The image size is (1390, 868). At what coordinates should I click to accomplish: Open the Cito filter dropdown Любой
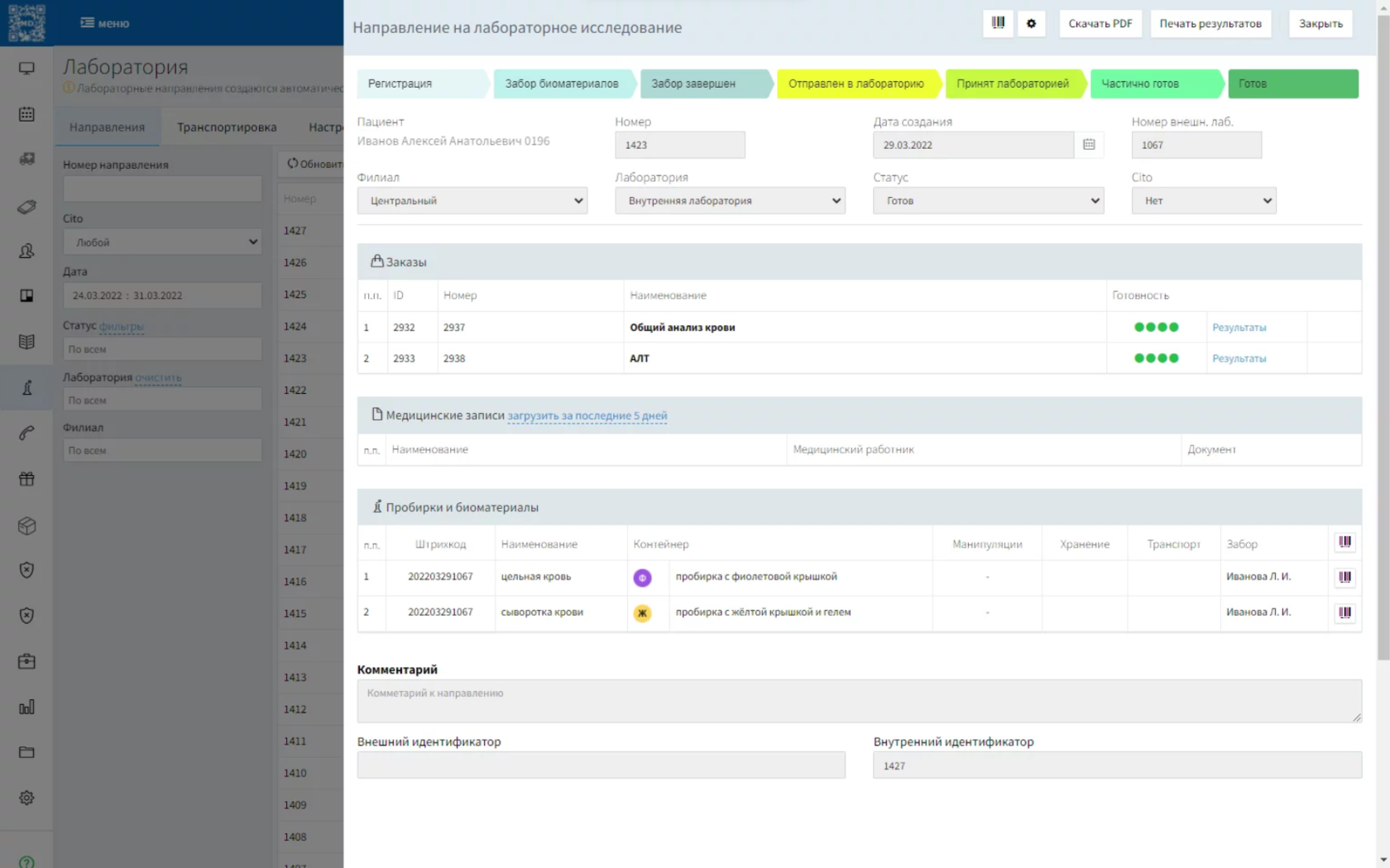pos(162,242)
